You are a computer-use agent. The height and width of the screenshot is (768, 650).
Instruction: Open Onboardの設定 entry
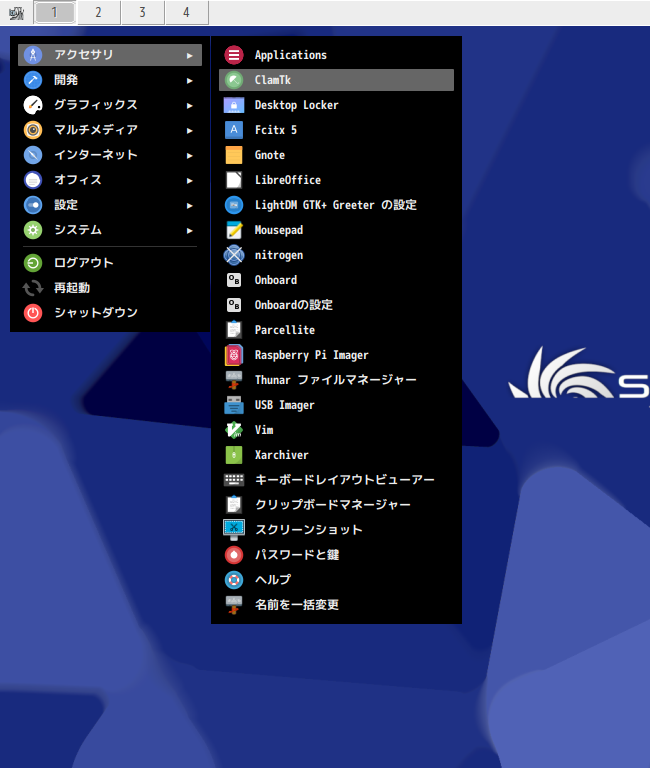tap(336, 305)
